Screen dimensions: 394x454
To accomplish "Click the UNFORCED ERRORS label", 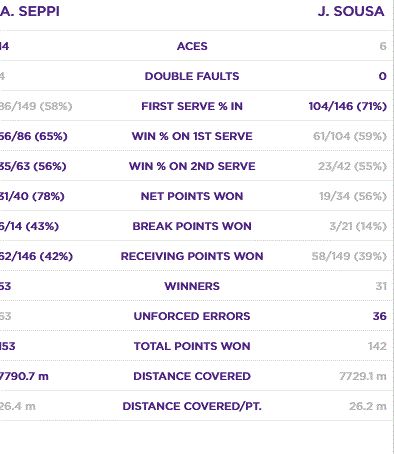I will [x=192, y=316].
